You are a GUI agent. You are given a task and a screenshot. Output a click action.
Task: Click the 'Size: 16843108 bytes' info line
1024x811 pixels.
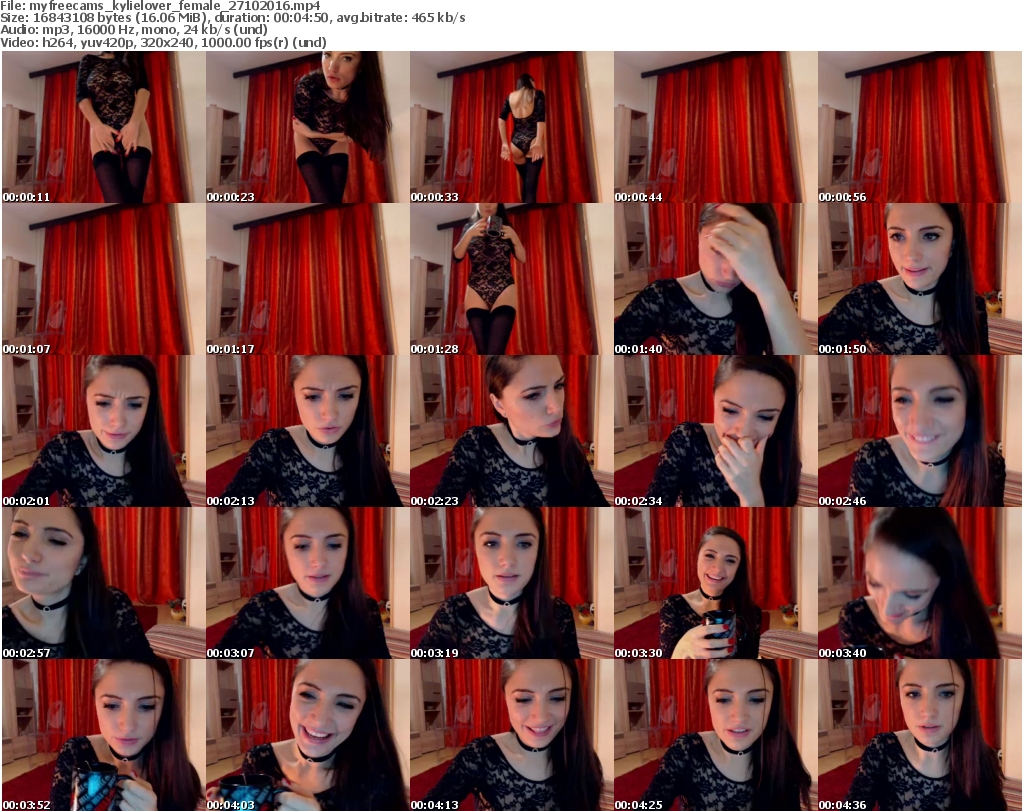click(232, 18)
